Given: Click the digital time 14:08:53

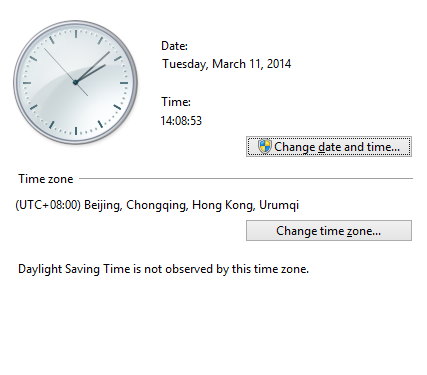Looking at the screenshot, I should [x=181, y=121].
